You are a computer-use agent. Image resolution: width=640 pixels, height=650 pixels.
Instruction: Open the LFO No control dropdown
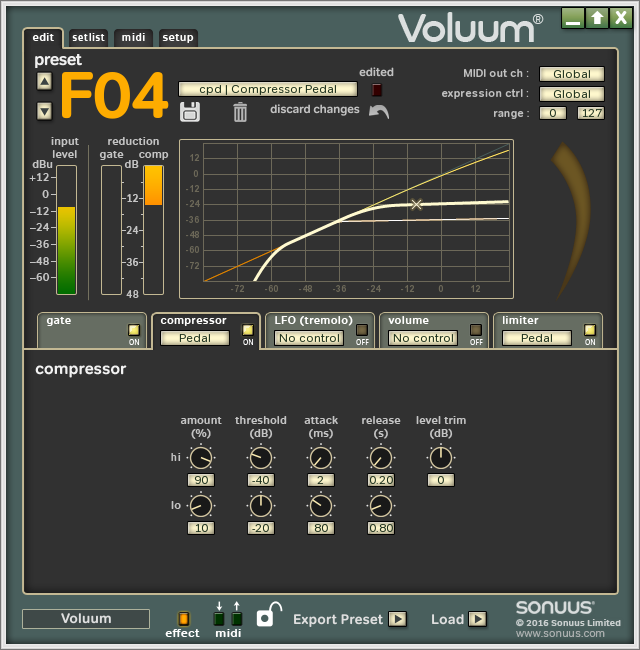pos(309,338)
